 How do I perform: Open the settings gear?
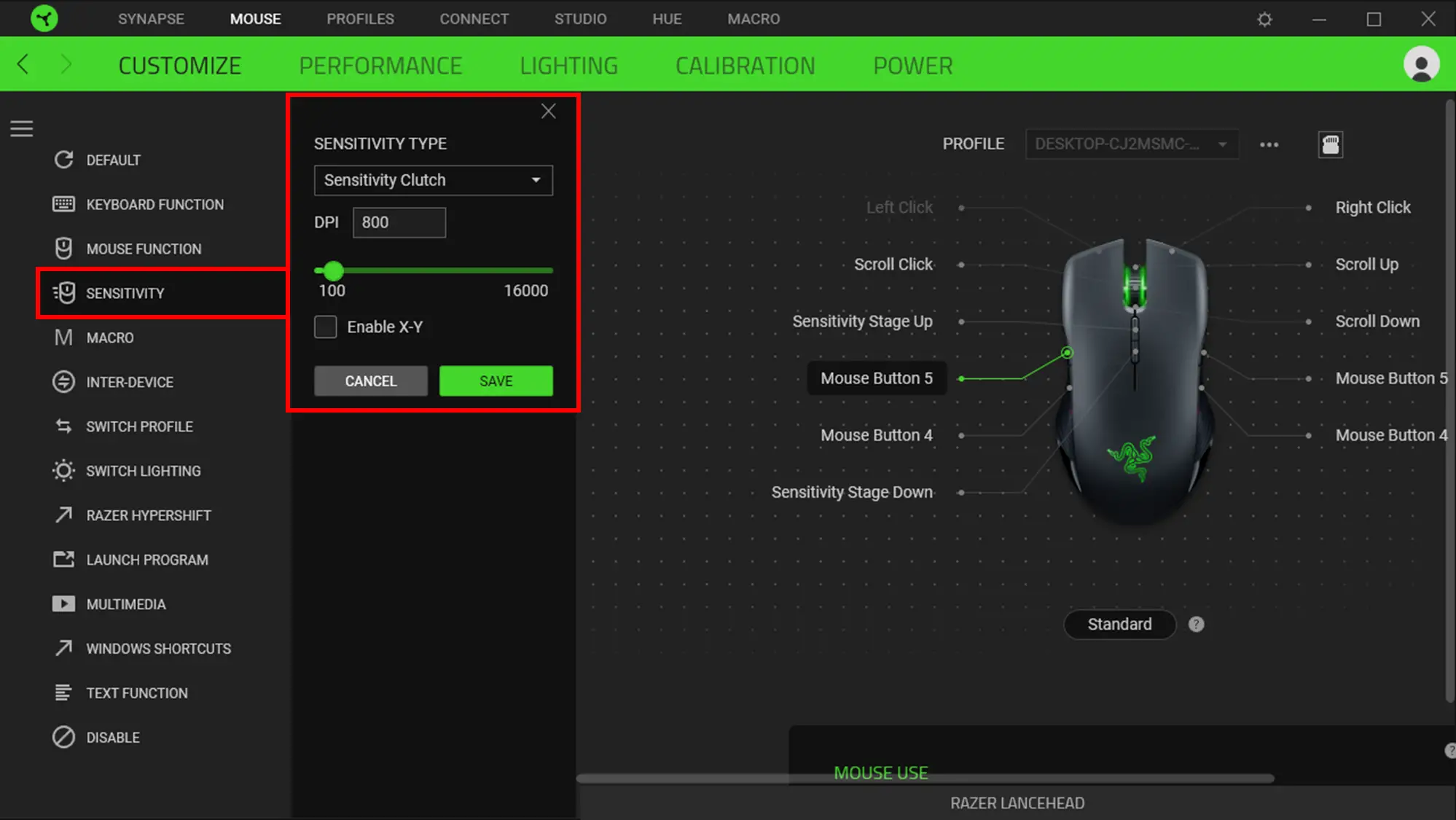point(1264,19)
